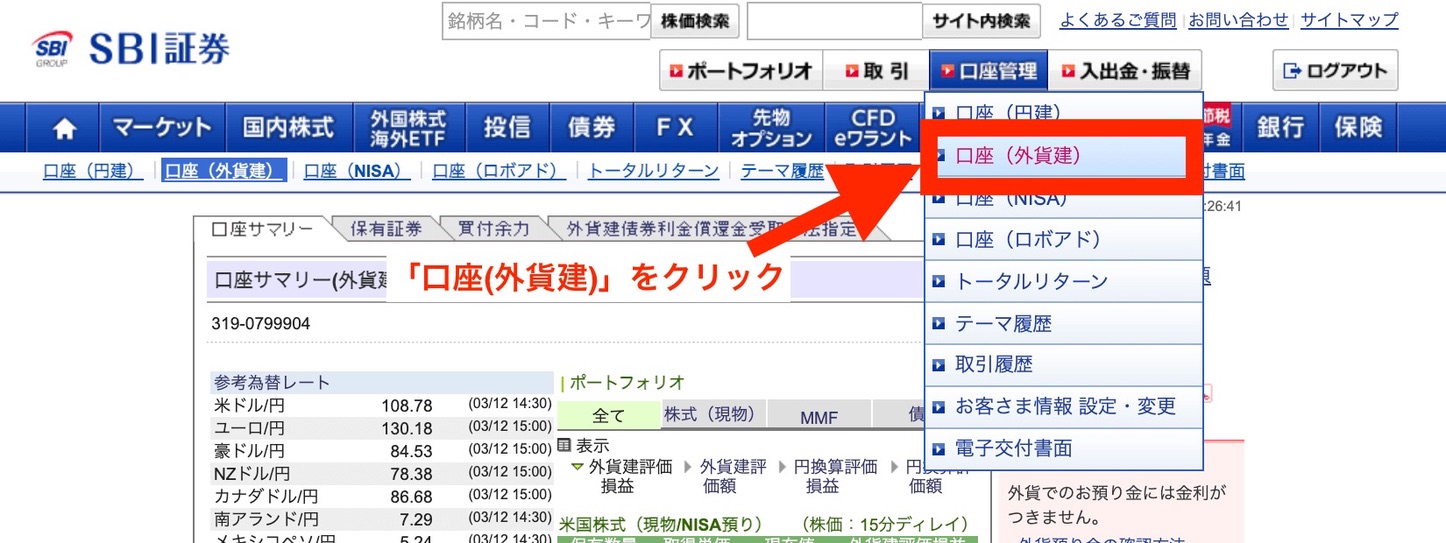
Task: Click the SBI証券 logo
Action: [131, 49]
